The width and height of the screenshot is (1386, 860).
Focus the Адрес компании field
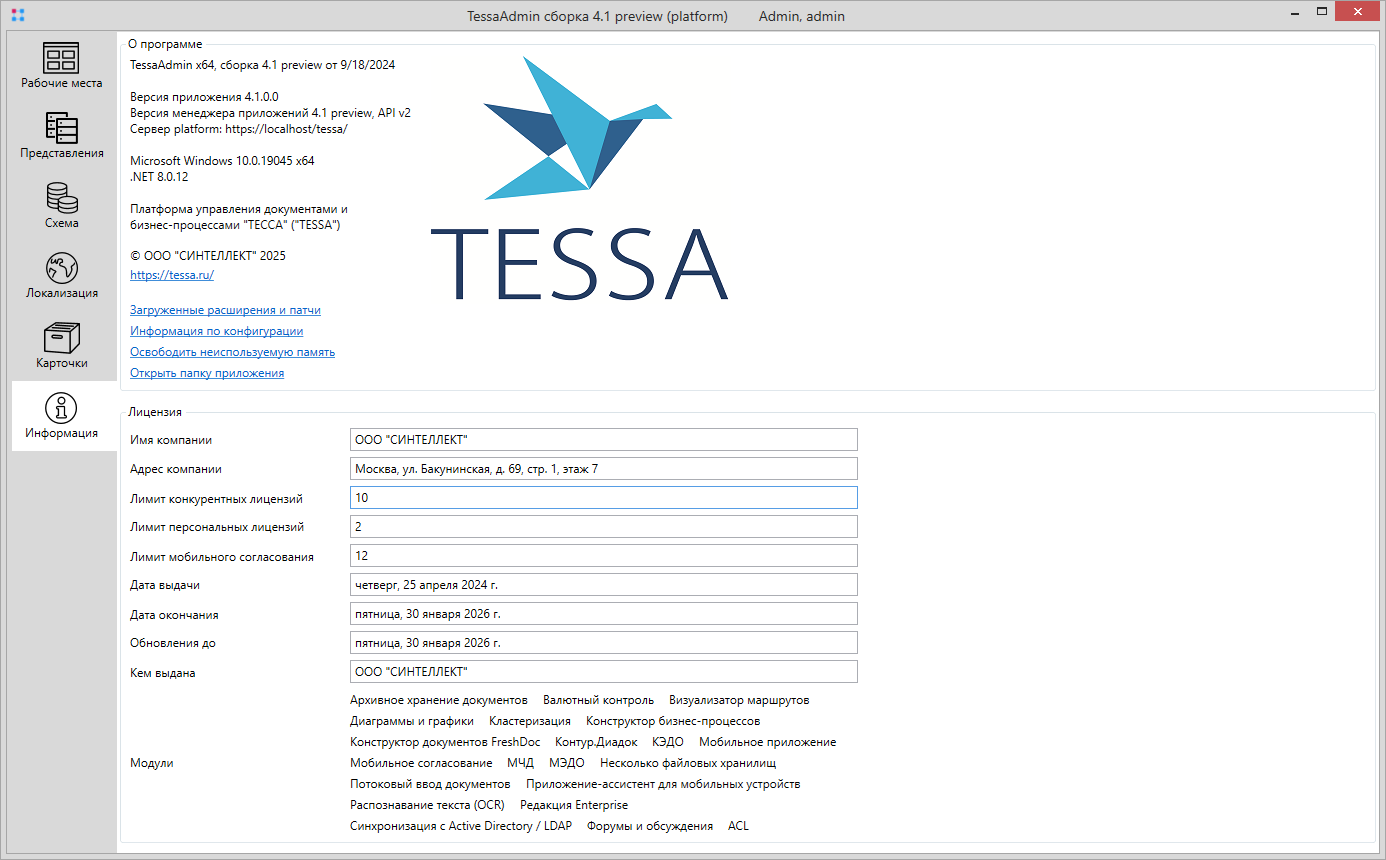pyautogui.click(x=603, y=469)
